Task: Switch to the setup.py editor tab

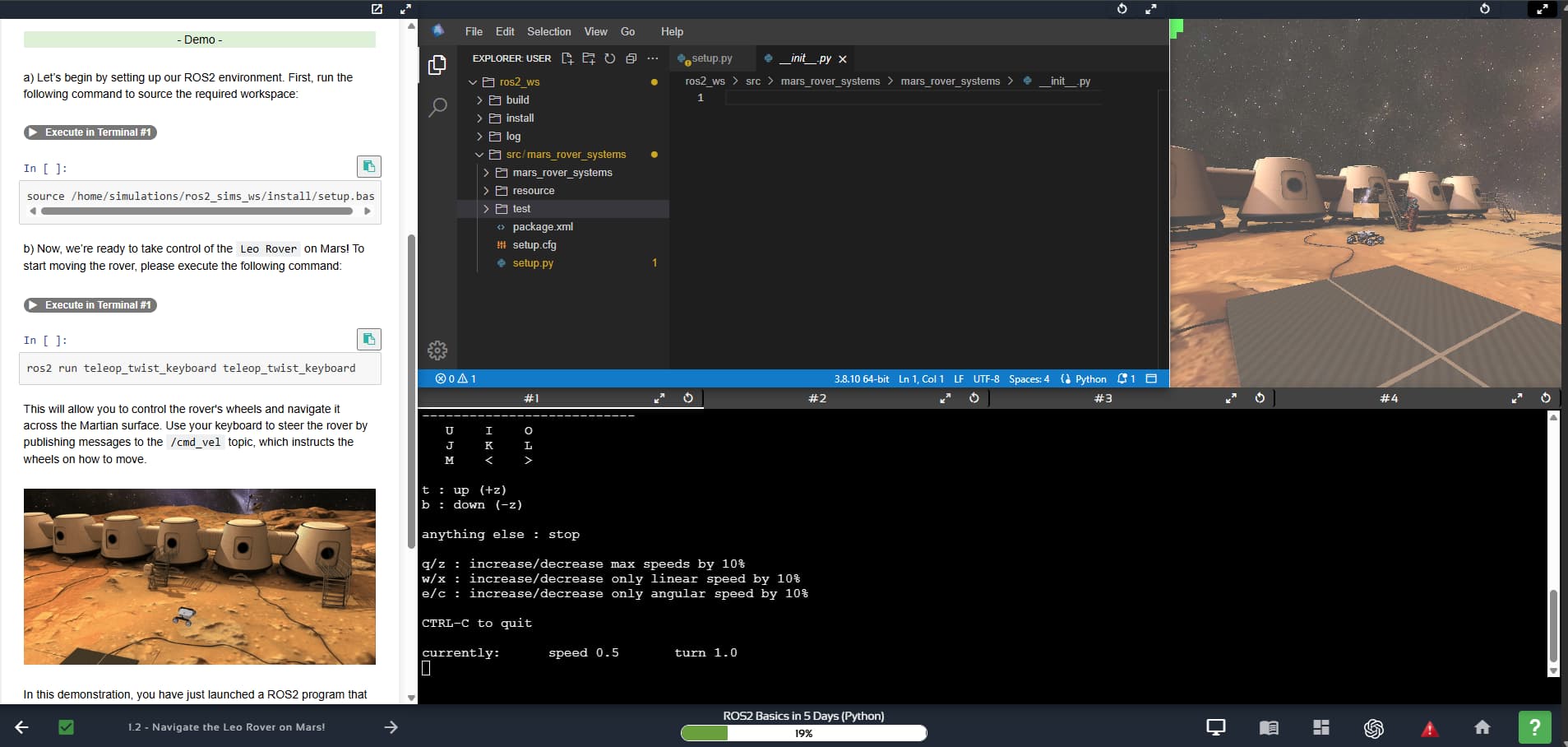Action: click(x=710, y=58)
